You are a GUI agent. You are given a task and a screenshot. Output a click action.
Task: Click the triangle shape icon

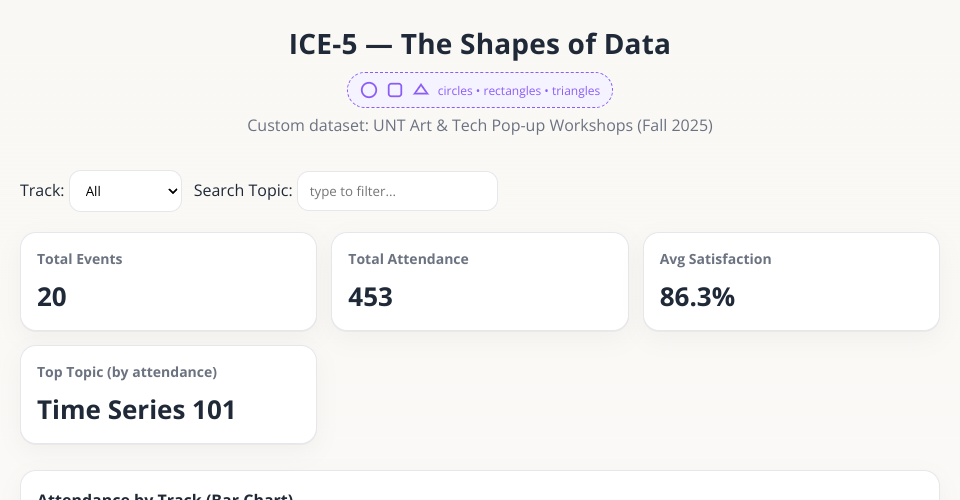421,90
